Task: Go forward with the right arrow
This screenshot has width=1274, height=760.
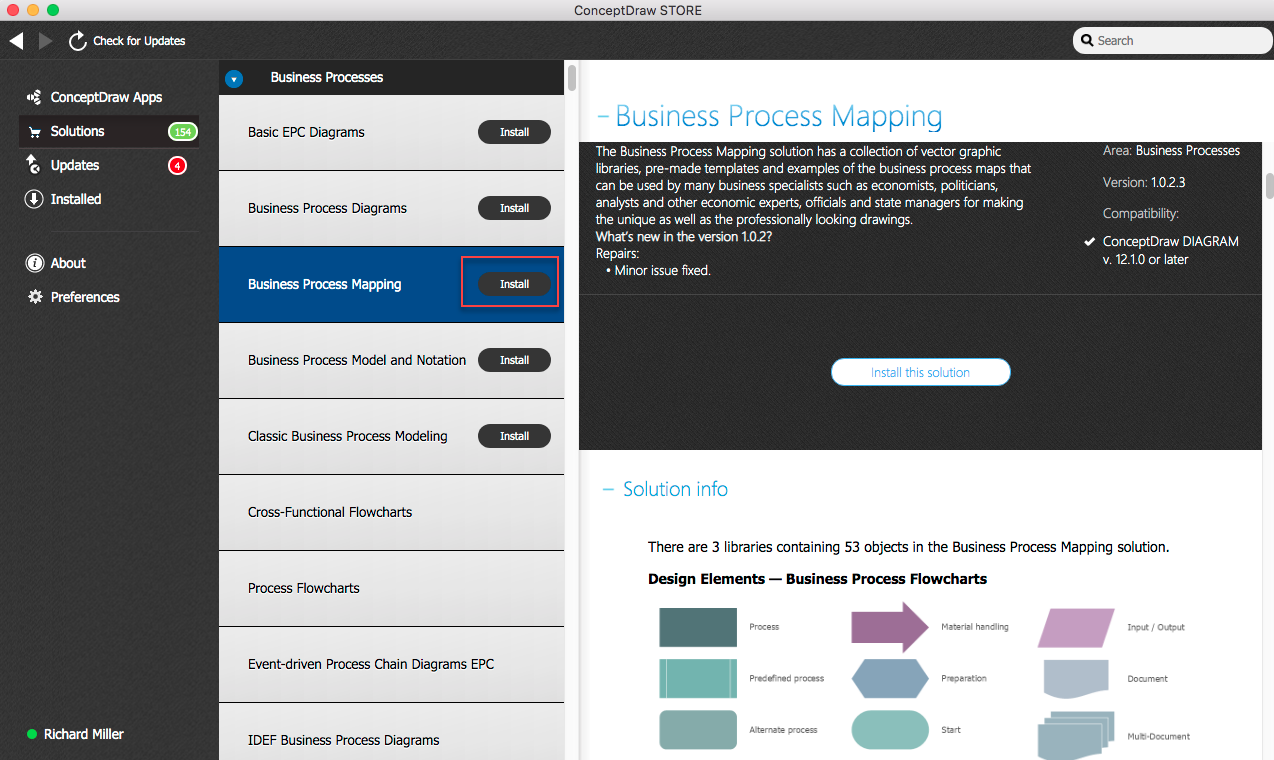Action: pos(46,41)
